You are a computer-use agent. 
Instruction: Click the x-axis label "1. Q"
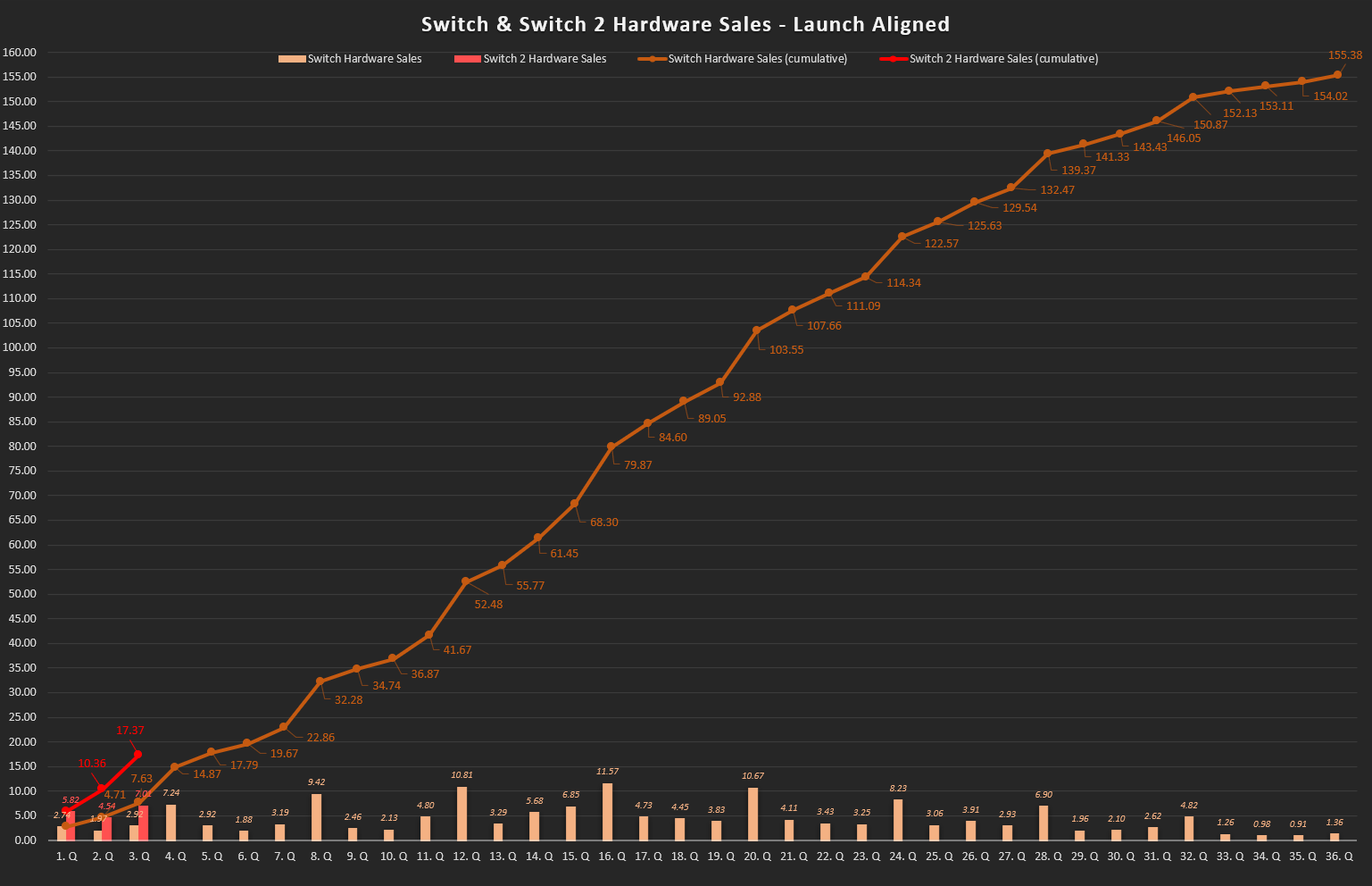(x=67, y=857)
